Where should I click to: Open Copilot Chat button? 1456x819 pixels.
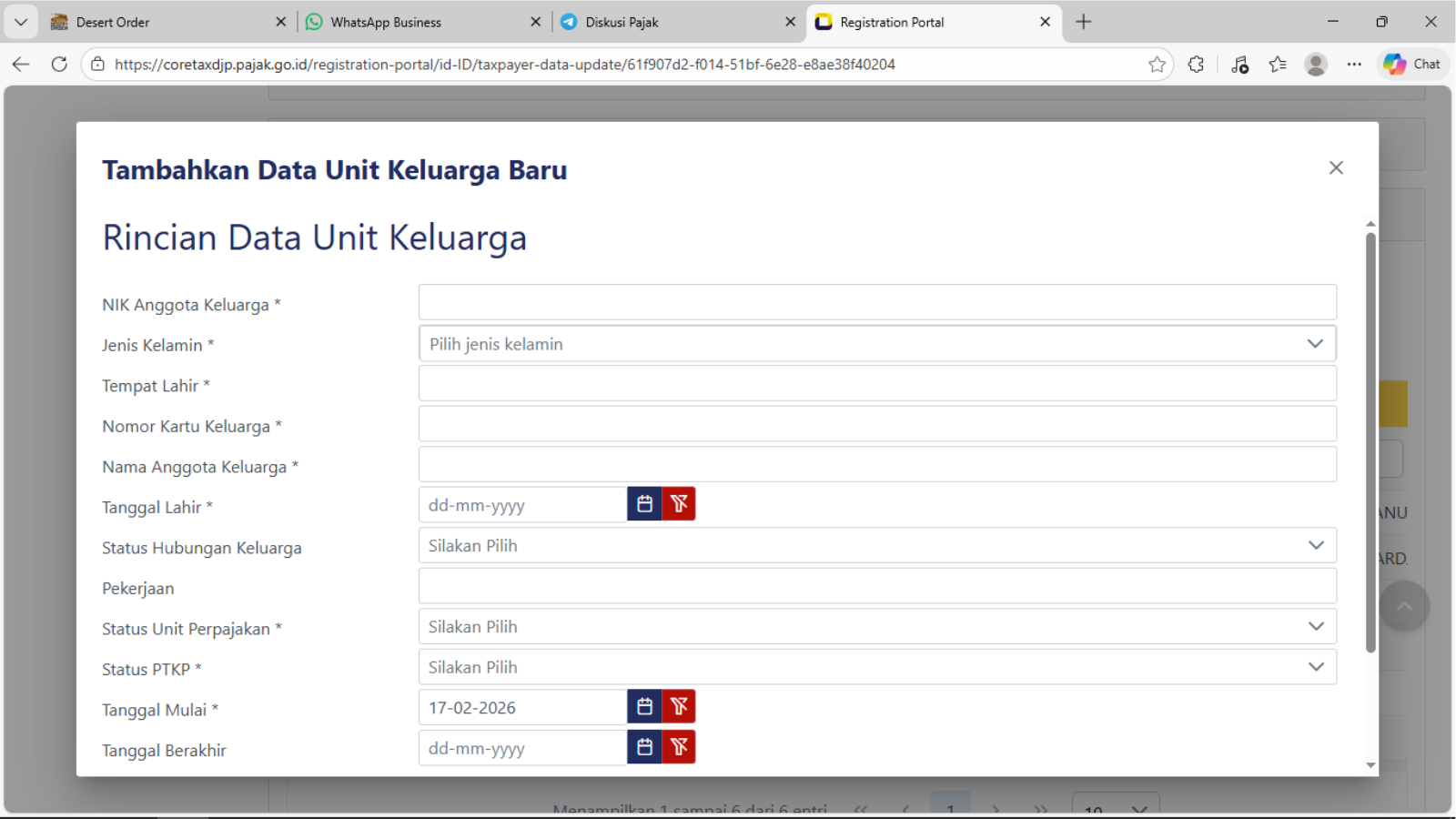(x=1412, y=65)
